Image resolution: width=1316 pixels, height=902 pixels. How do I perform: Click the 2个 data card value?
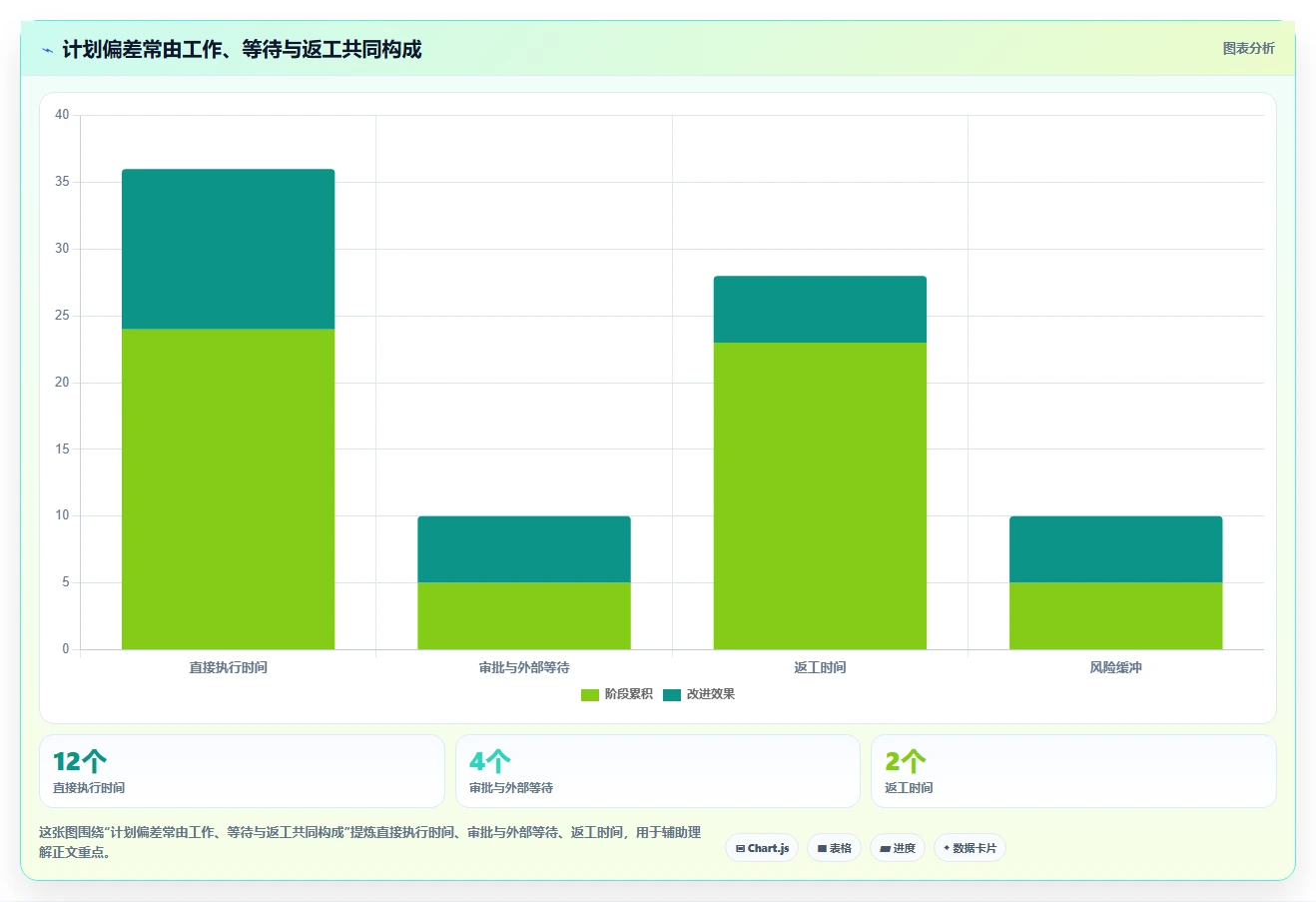[905, 761]
